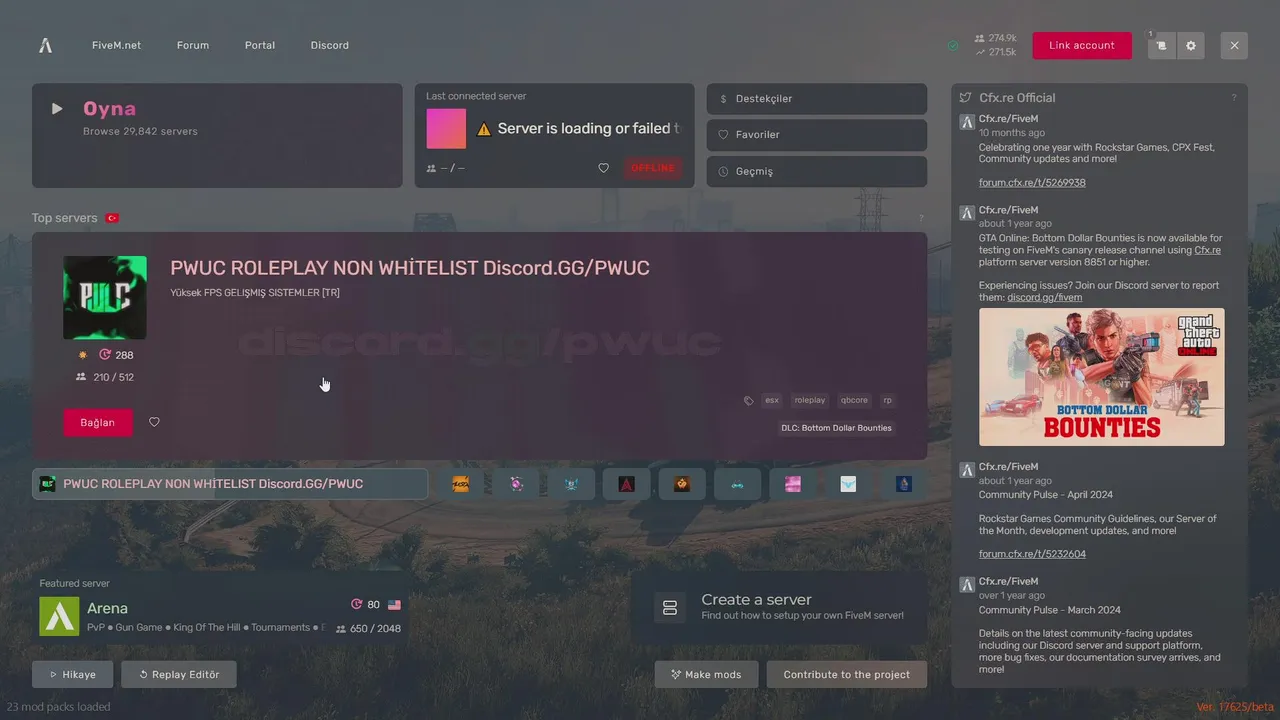Open the Discord menu item

[x=330, y=45]
